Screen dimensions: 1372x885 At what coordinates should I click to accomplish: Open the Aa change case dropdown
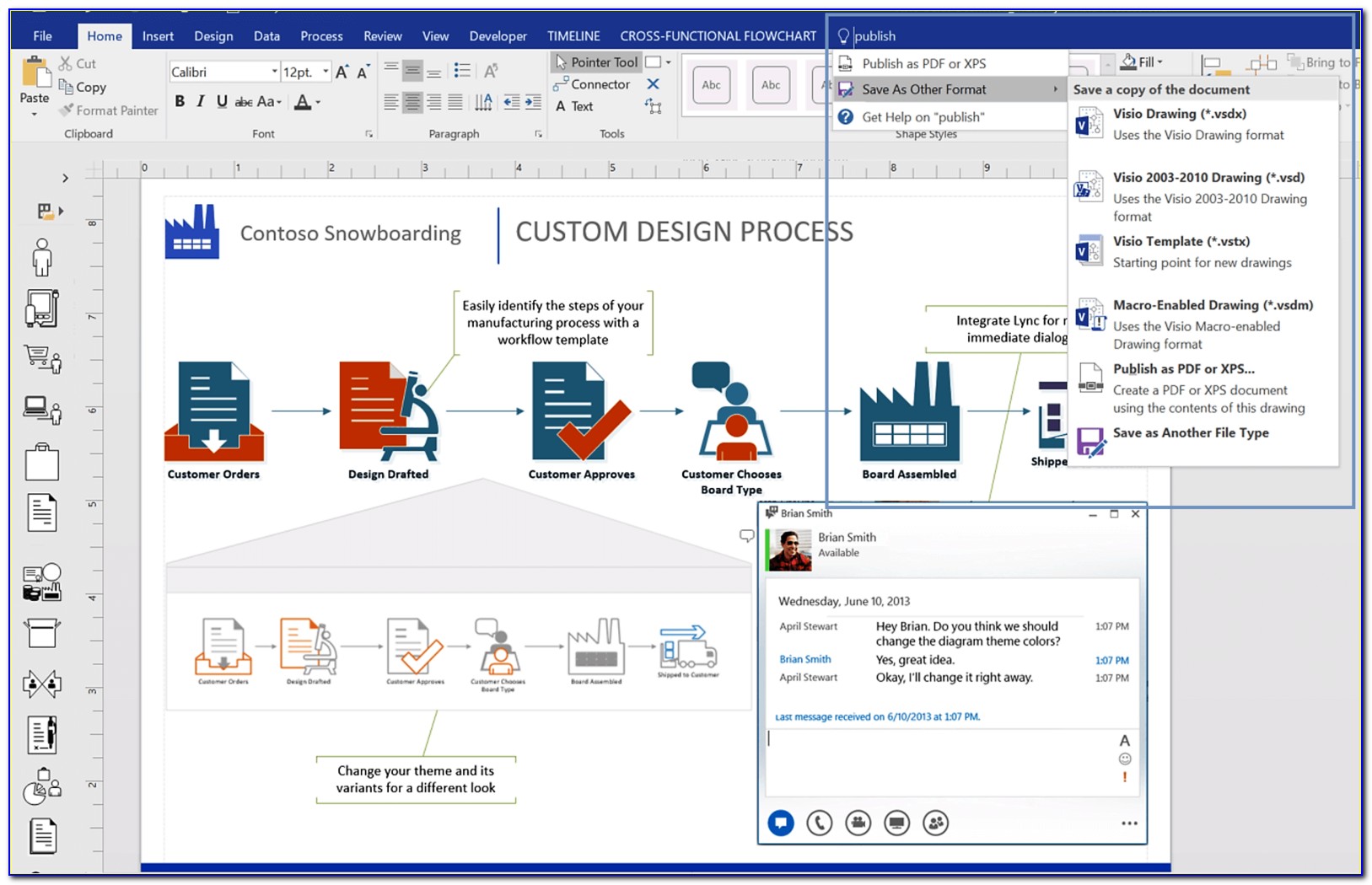269,101
